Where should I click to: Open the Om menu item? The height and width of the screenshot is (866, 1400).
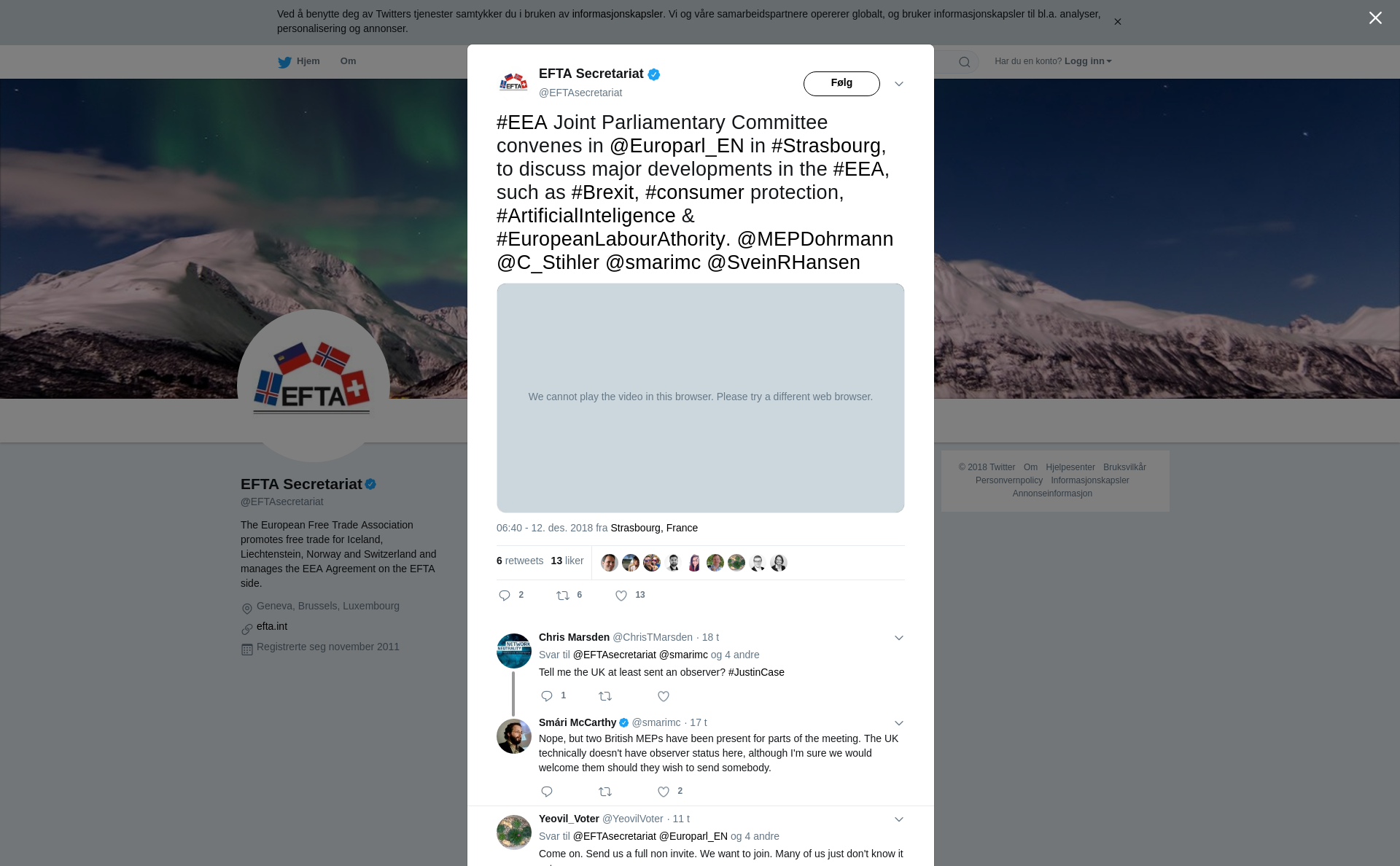tap(348, 61)
